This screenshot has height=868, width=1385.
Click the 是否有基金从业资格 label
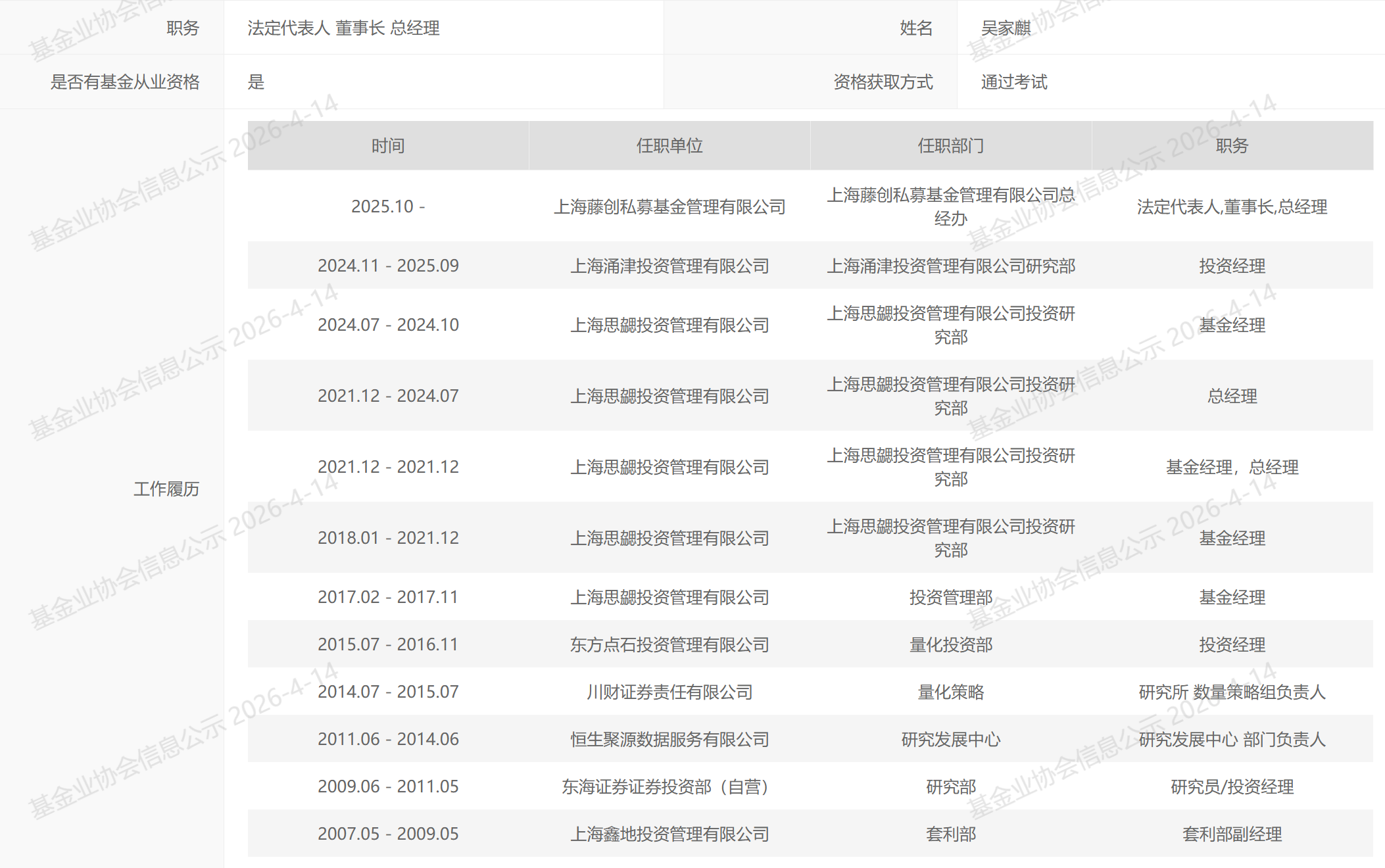[x=125, y=82]
